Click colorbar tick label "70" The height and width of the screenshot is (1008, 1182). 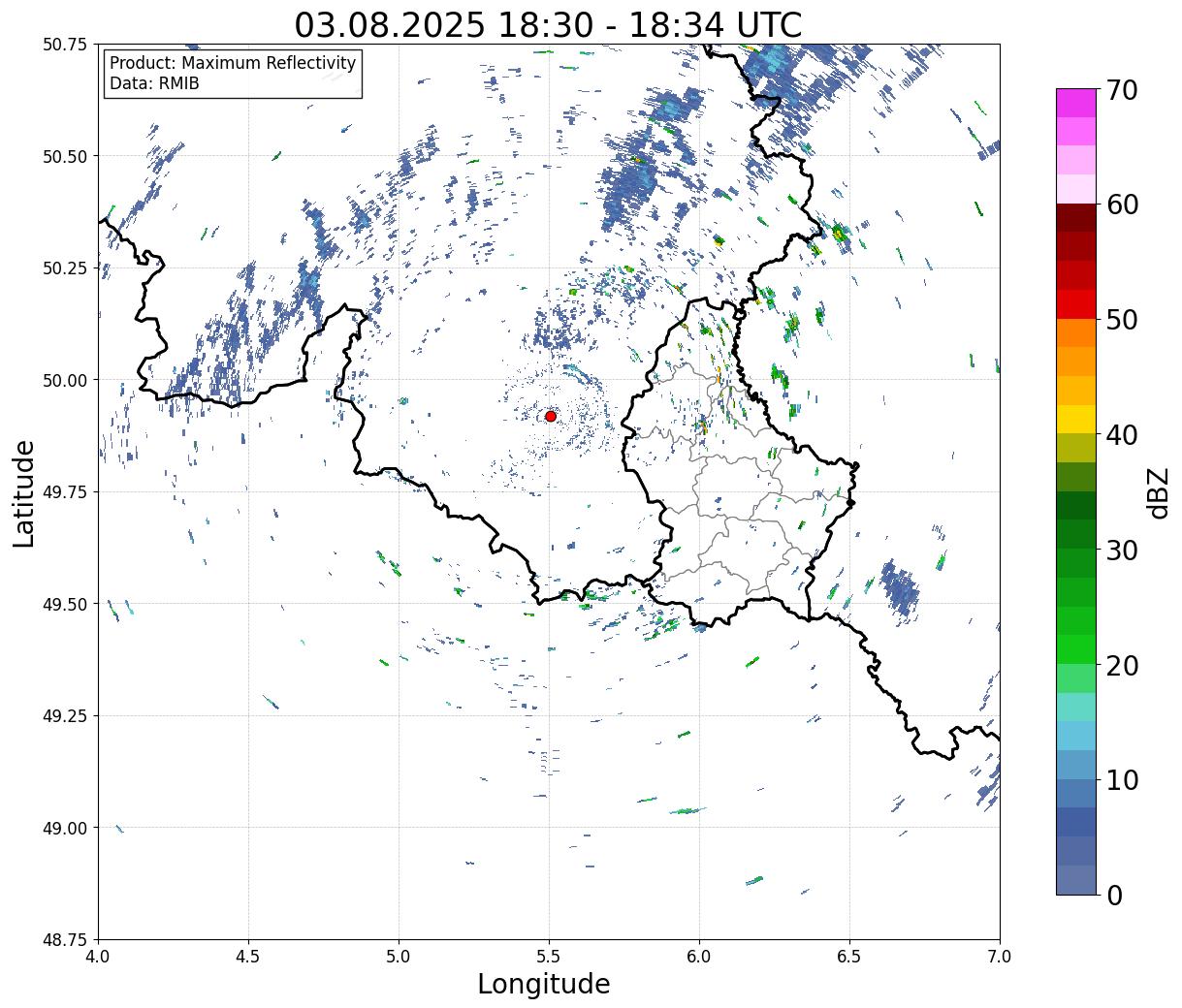click(1122, 90)
